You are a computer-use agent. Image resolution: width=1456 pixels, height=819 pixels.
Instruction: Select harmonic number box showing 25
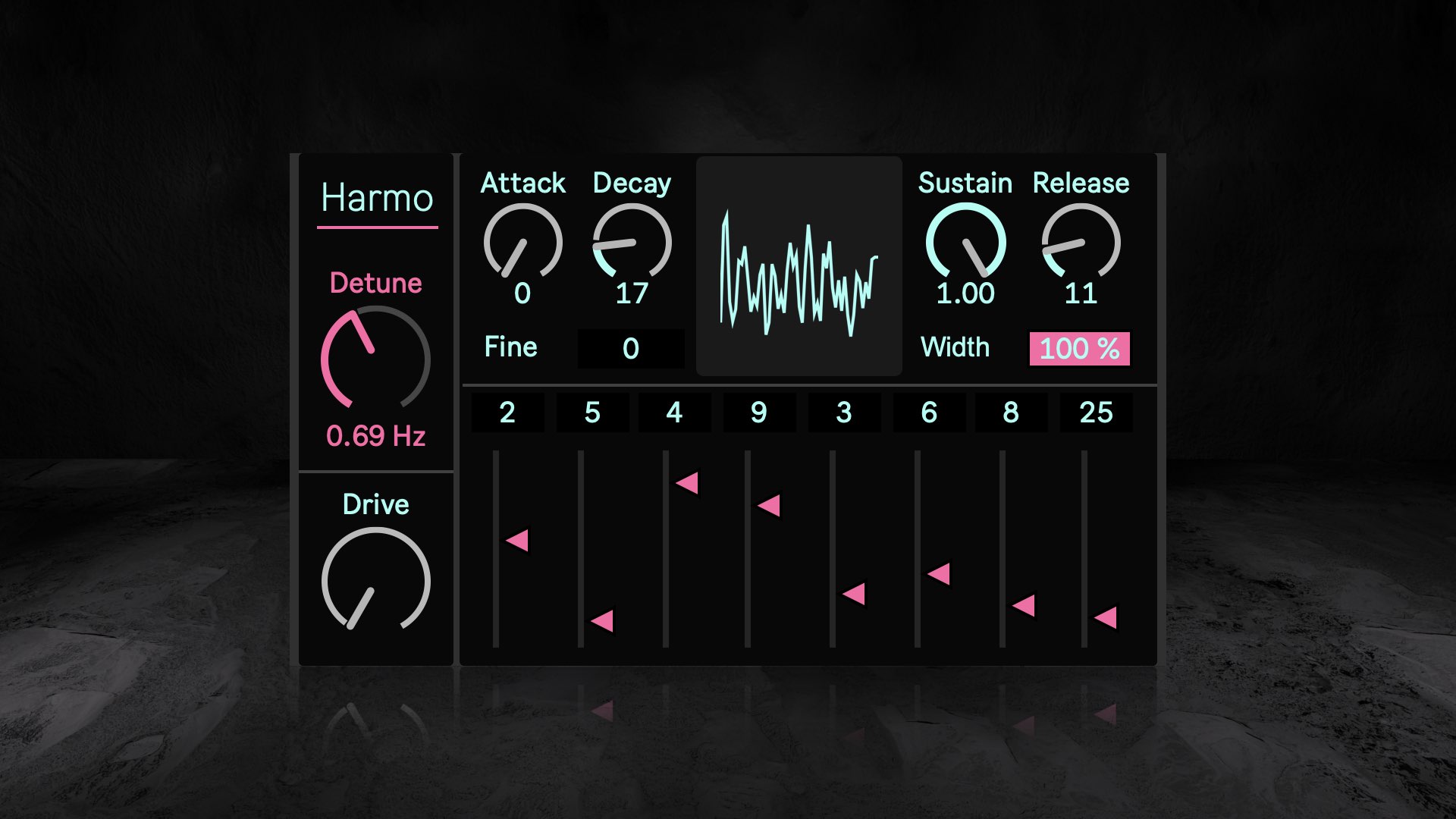[x=1096, y=413]
